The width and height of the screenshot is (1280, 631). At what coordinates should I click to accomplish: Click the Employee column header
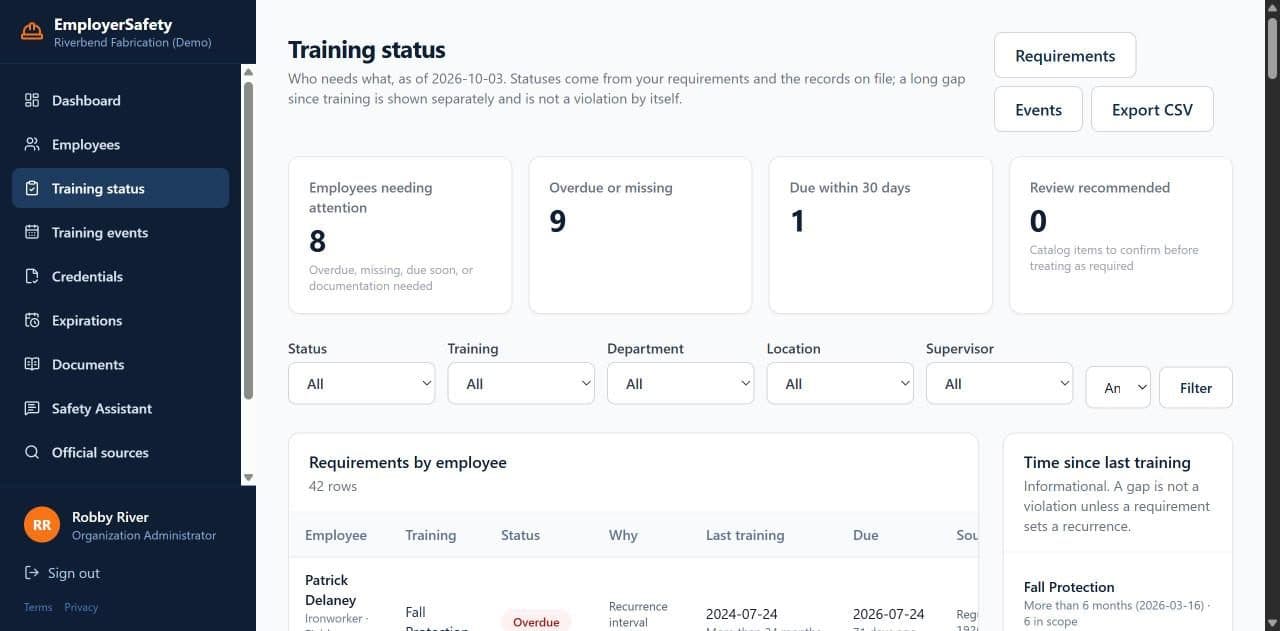336,535
